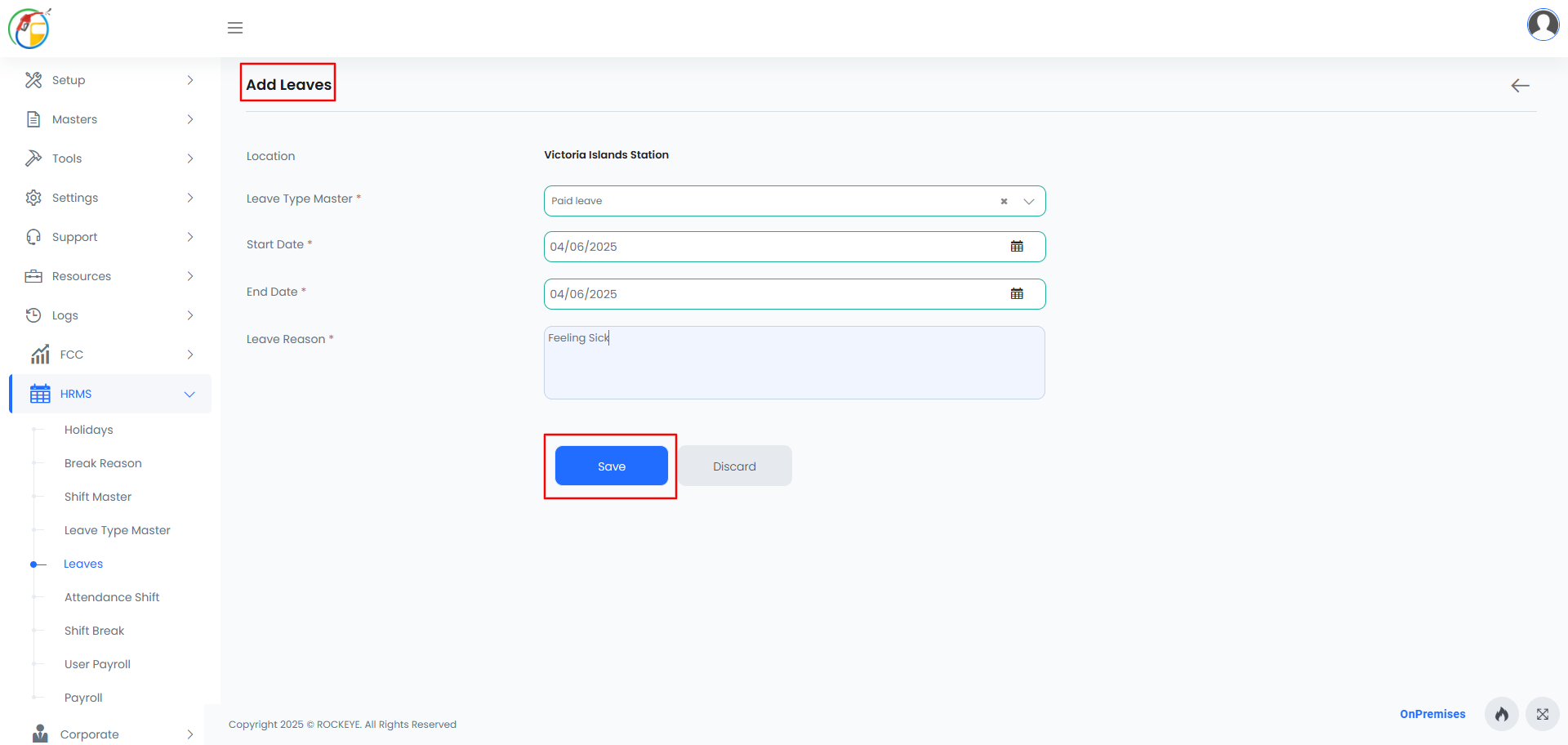Click the Start Date input field
Image resolution: width=1568 pixels, height=745 pixels.
(795, 247)
